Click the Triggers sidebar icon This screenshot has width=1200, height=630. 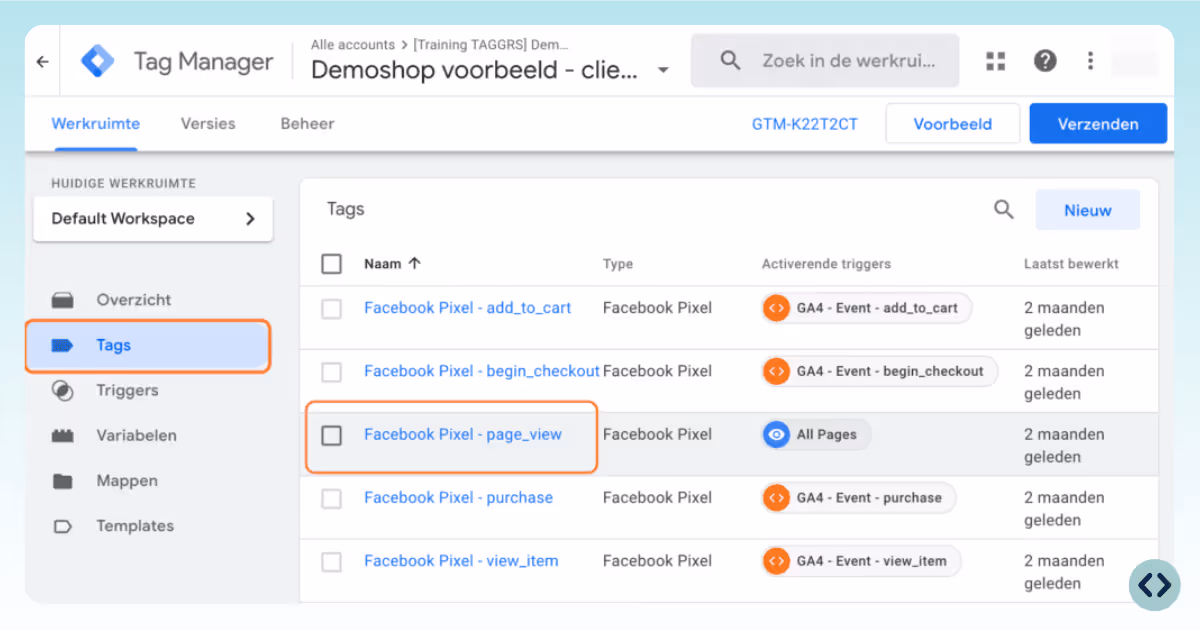point(62,391)
